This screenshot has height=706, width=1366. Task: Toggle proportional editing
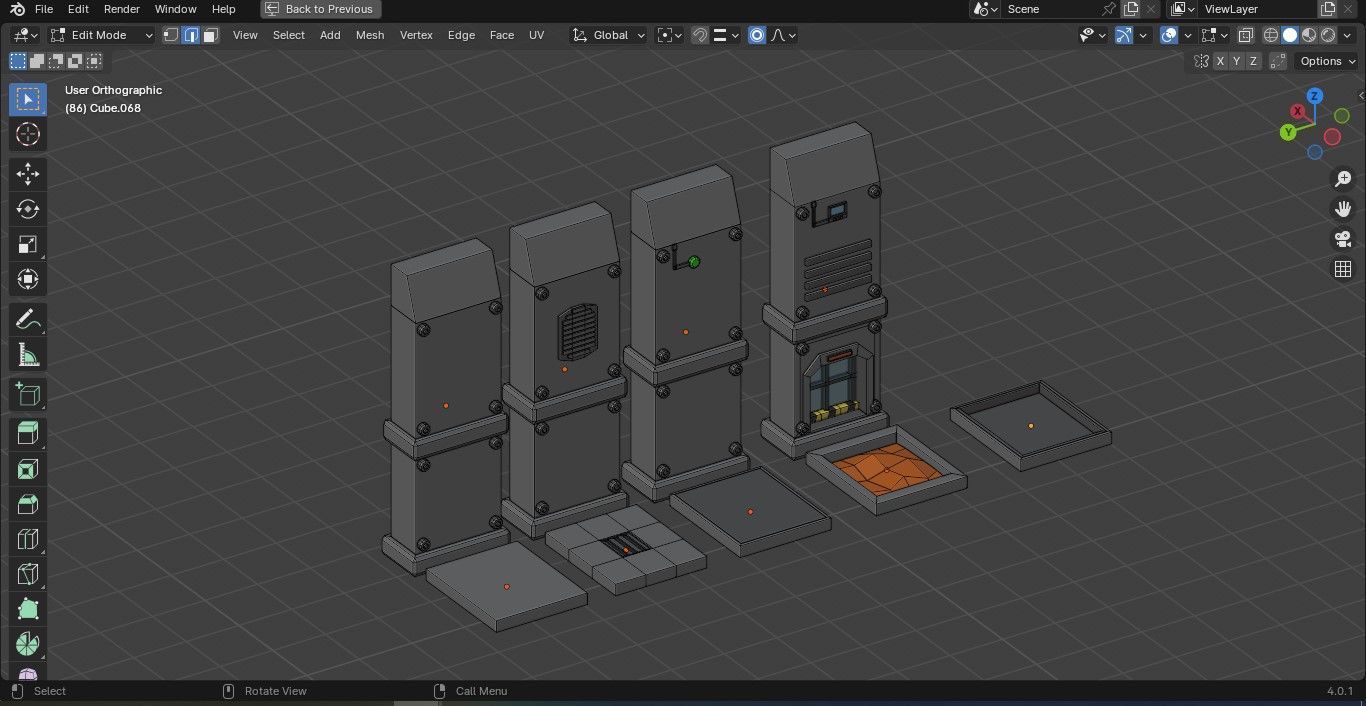tap(757, 35)
